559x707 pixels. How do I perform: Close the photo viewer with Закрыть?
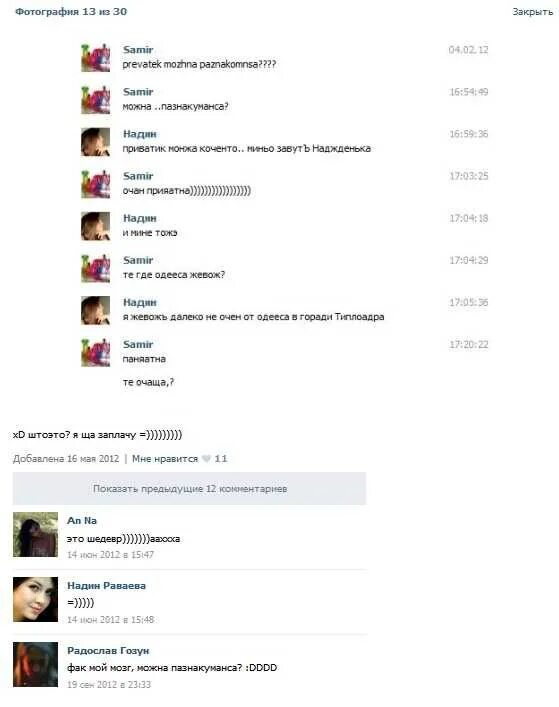tap(532, 12)
